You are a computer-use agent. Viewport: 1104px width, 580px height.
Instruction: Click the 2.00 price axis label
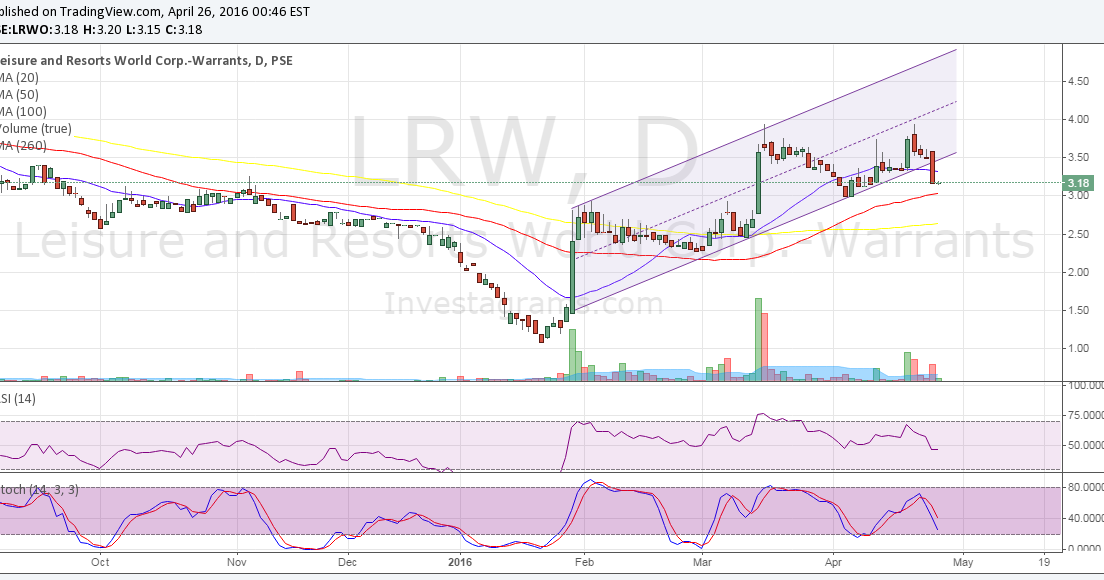tap(1079, 272)
